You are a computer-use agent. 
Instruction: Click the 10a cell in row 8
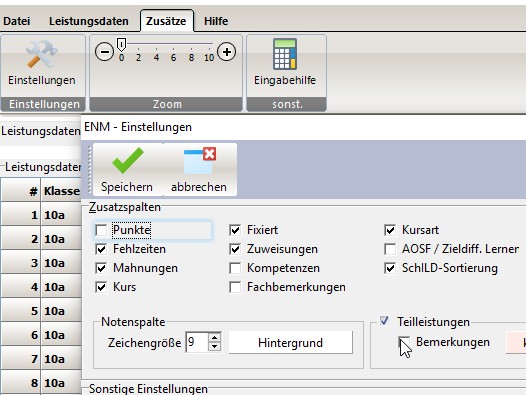(x=61, y=383)
